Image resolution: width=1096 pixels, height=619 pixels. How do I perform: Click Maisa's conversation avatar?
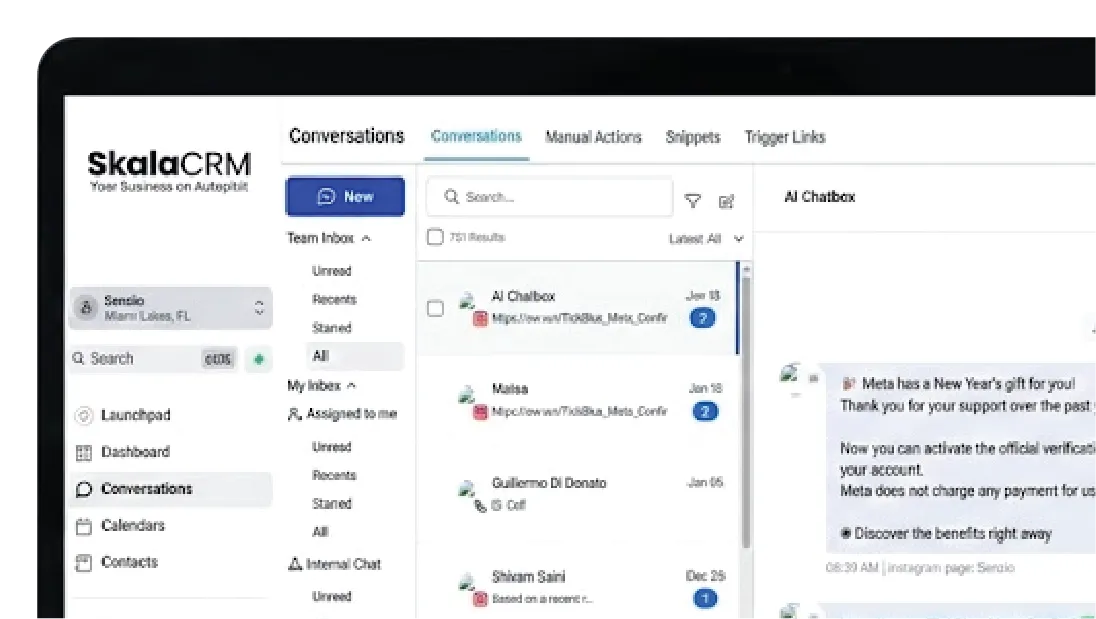pos(466,395)
